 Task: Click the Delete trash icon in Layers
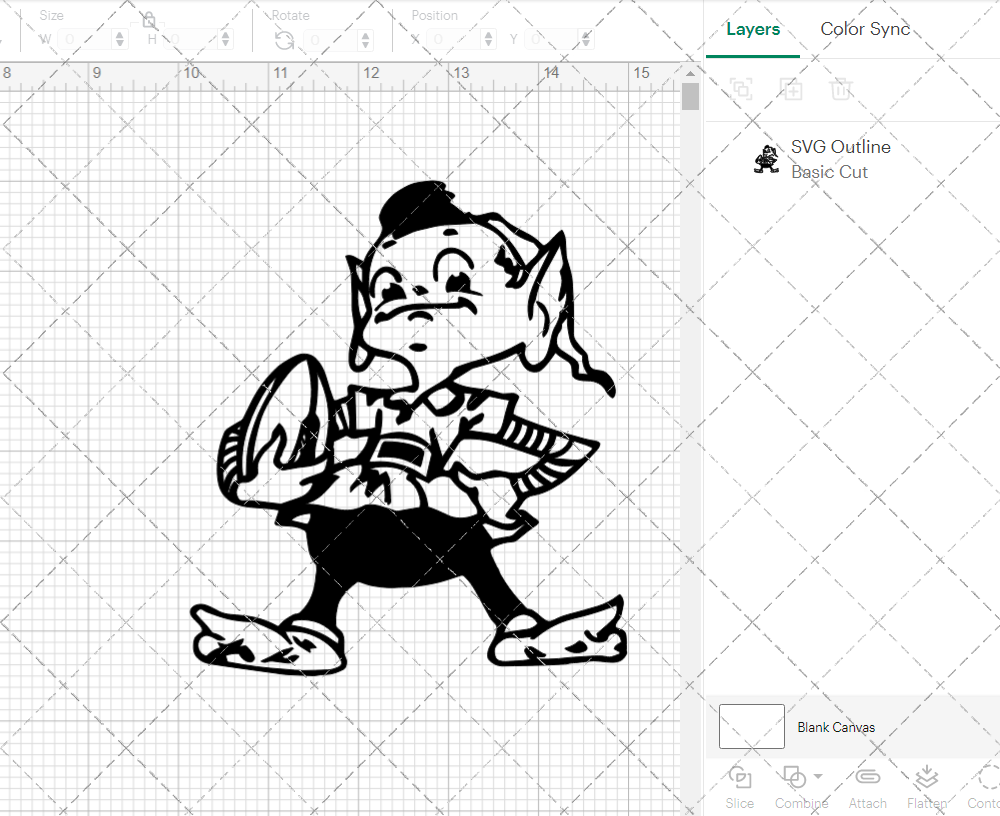click(x=841, y=90)
